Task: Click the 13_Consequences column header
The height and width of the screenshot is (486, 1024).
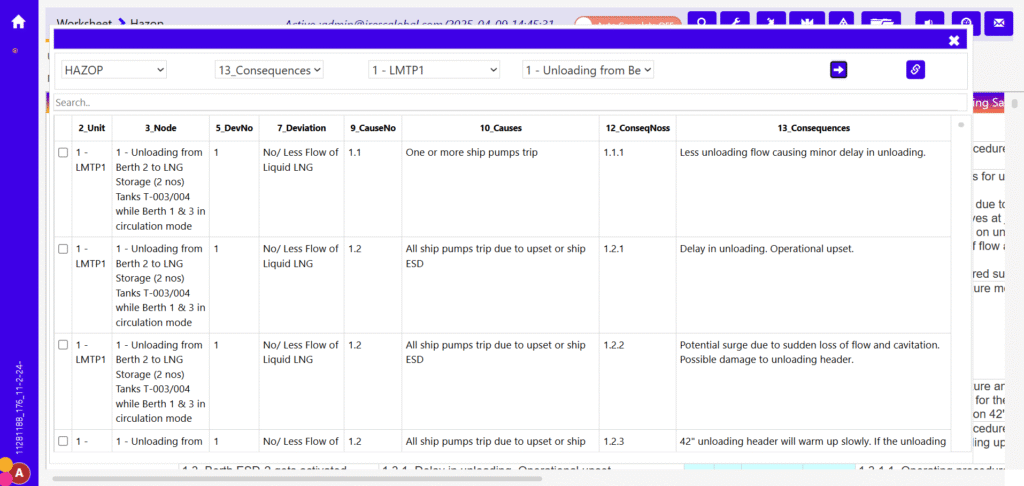Action: click(x=813, y=128)
